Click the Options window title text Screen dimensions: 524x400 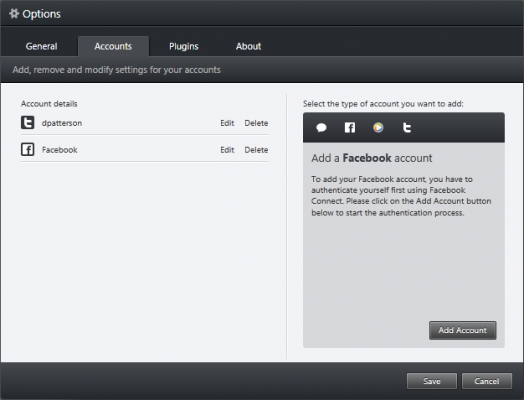pyautogui.click(x=41, y=14)
